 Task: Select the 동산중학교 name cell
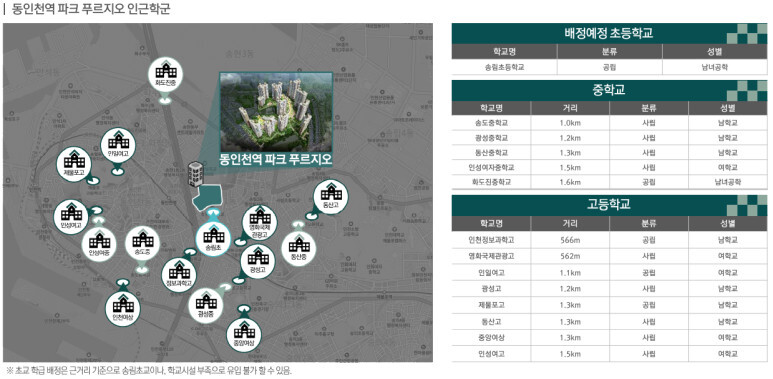(x=491, y=152)
